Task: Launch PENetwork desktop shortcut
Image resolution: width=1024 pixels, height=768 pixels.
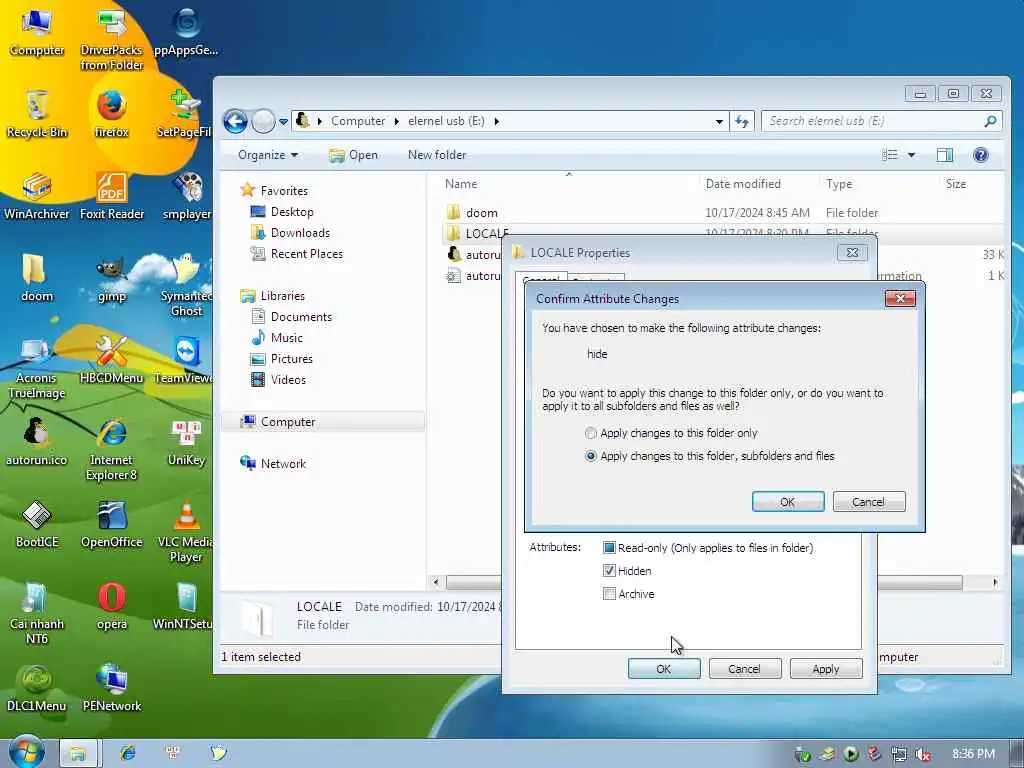Action: [x=112, y=688]
